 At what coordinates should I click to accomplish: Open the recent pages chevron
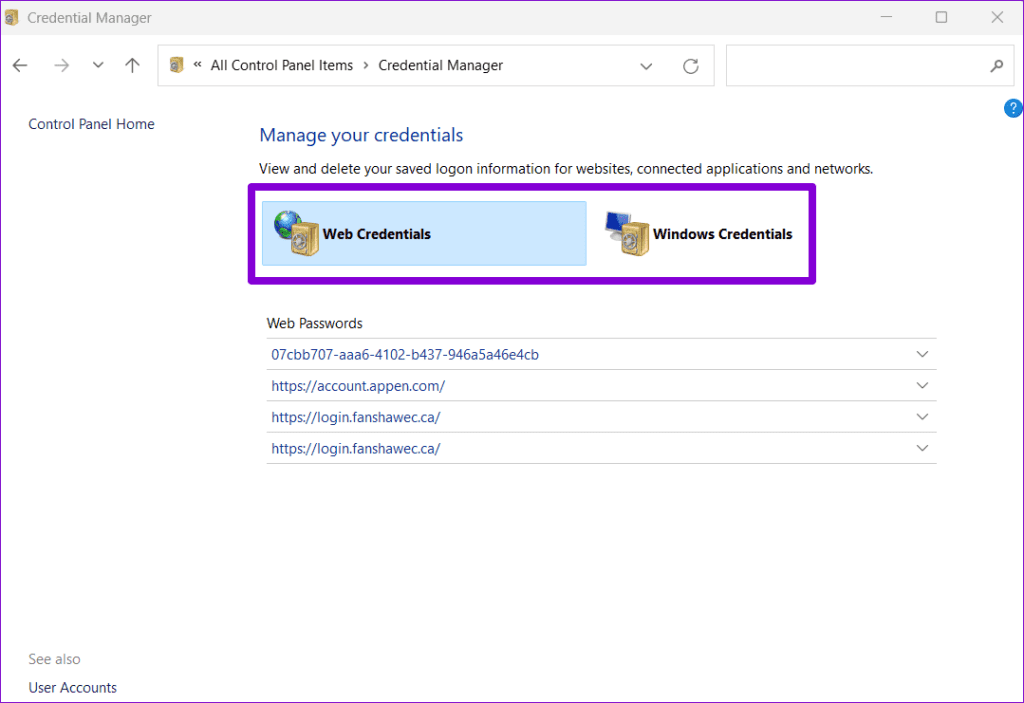coord(97,64)
